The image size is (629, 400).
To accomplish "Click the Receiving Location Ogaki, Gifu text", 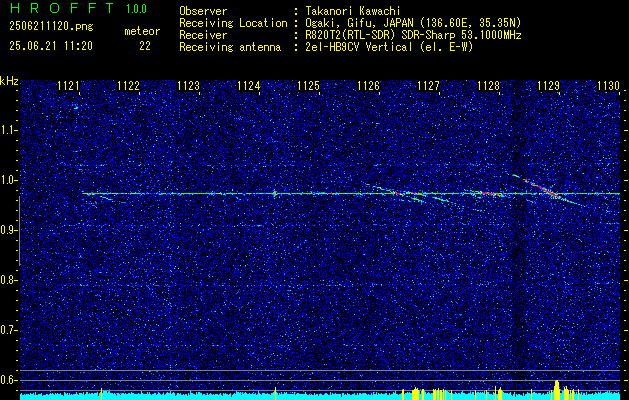I will [413, 23].
